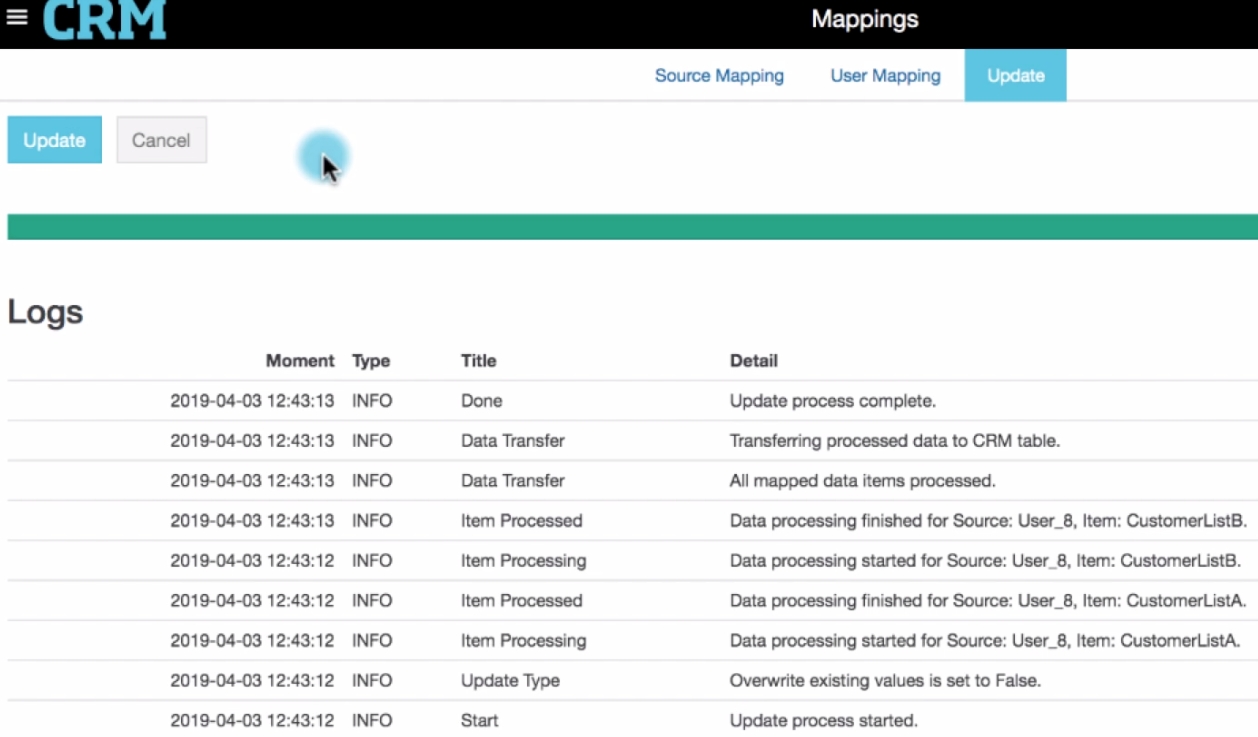Click the Detail column header
Screen dimensions: 1258x737
pyautogui.click(x=753, y=361)
